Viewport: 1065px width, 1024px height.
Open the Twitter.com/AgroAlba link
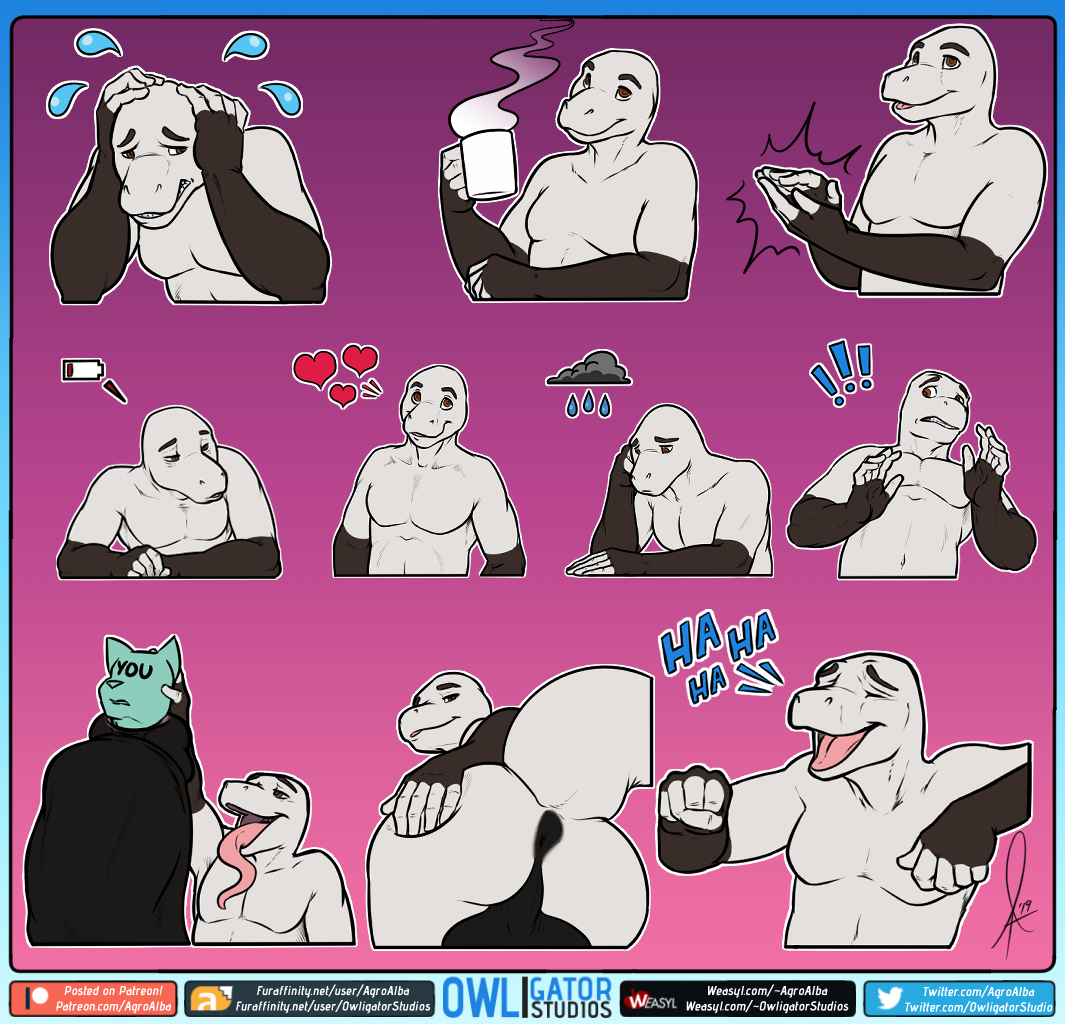[978, 992]
